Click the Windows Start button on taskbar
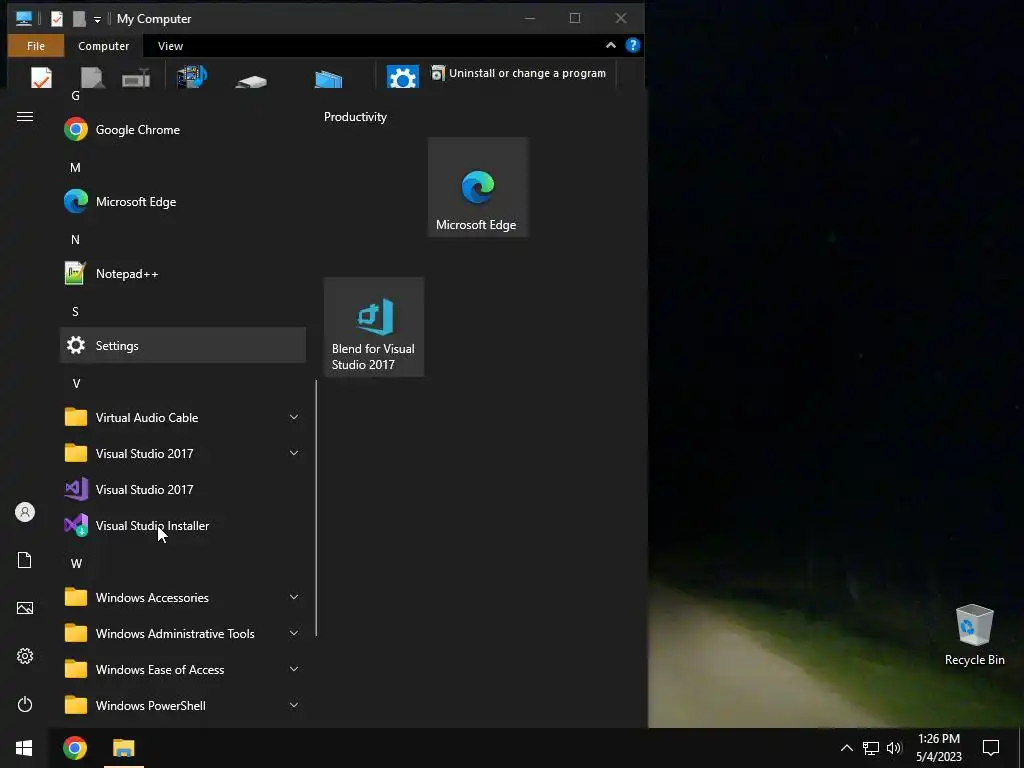 24,748
